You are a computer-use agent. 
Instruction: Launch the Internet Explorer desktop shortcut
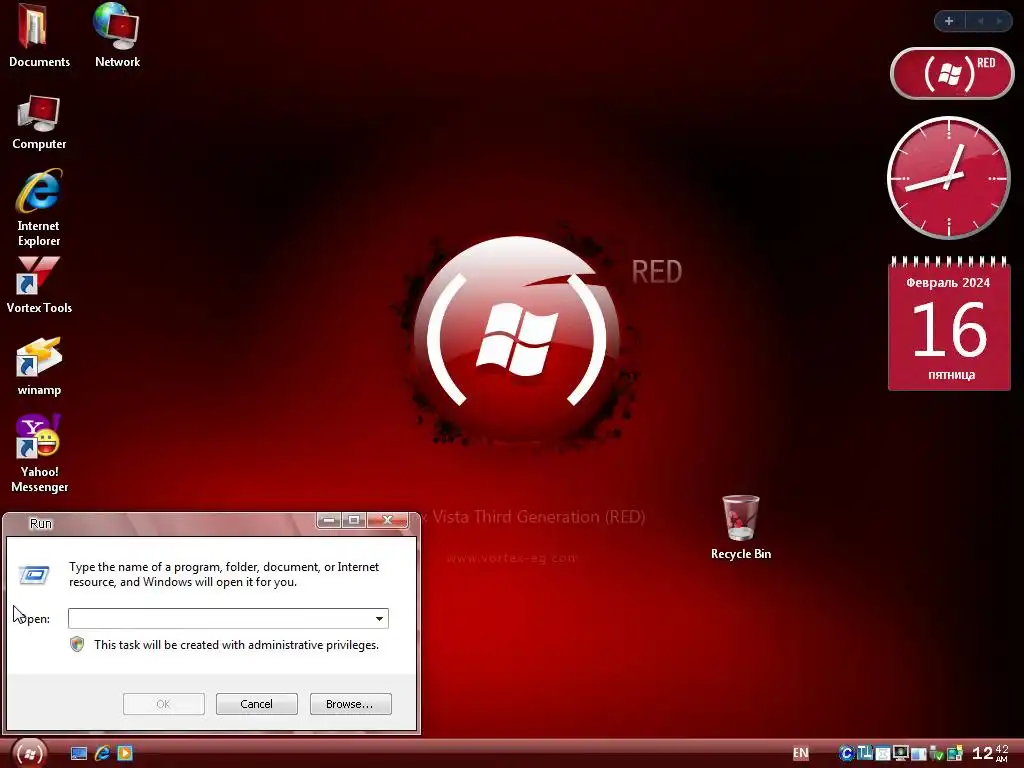(39, 209)
